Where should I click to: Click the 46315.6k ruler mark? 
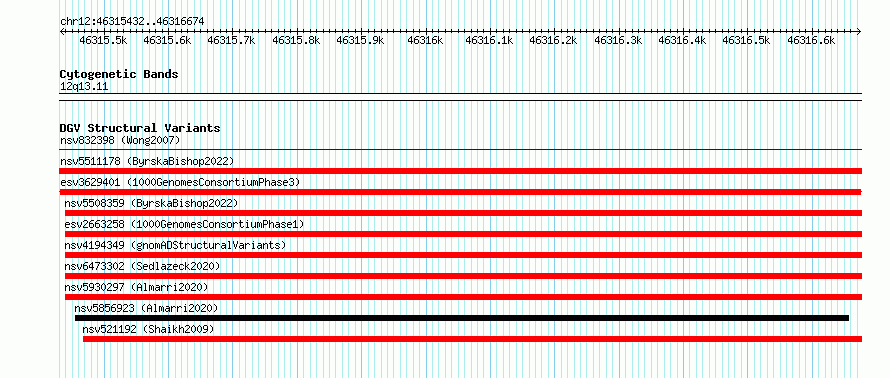(x=167, y=40)
